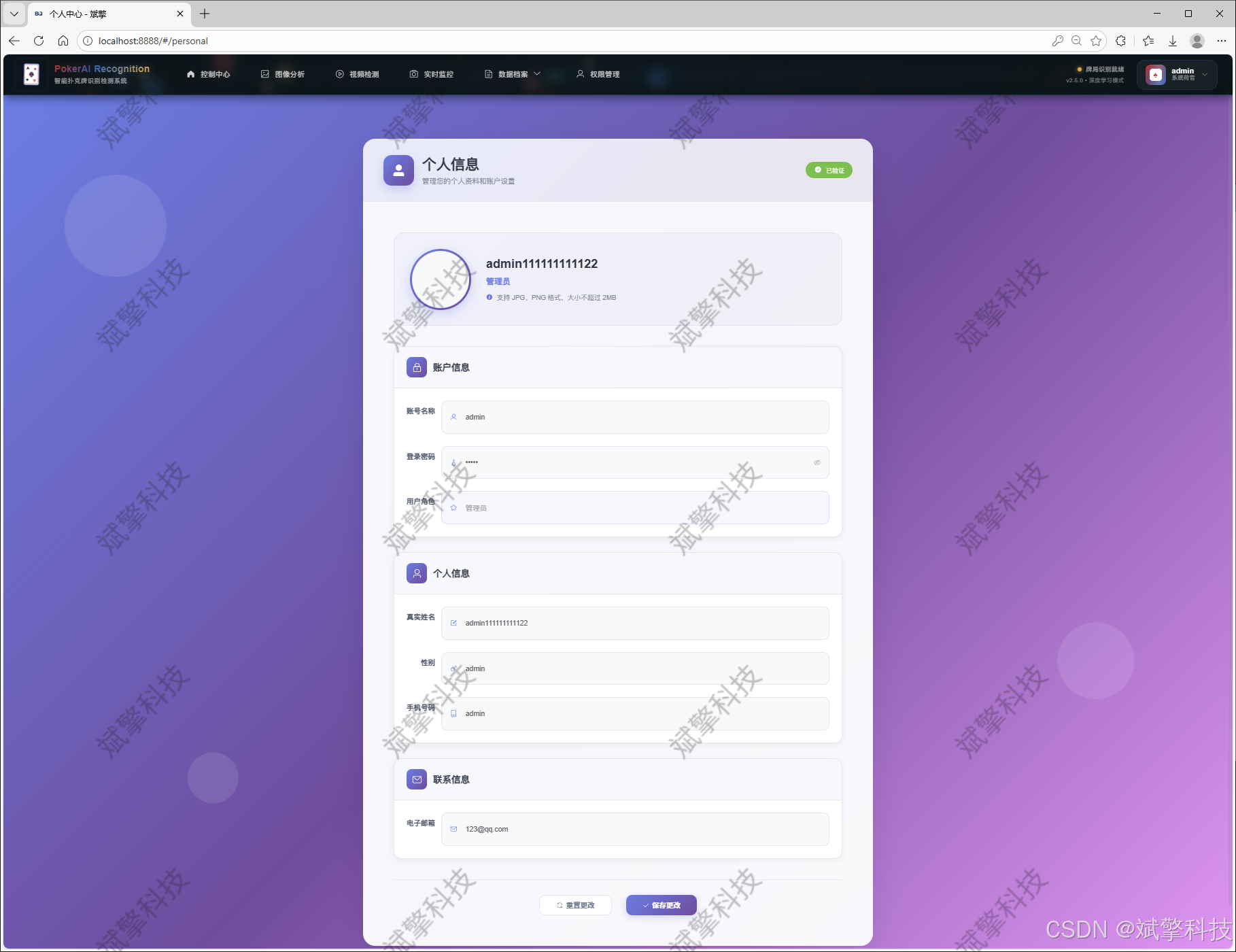The image size is (1236, 952).
Task: Open browser downloads icon
Action: pyautogui.click(x=1173, y=41)
